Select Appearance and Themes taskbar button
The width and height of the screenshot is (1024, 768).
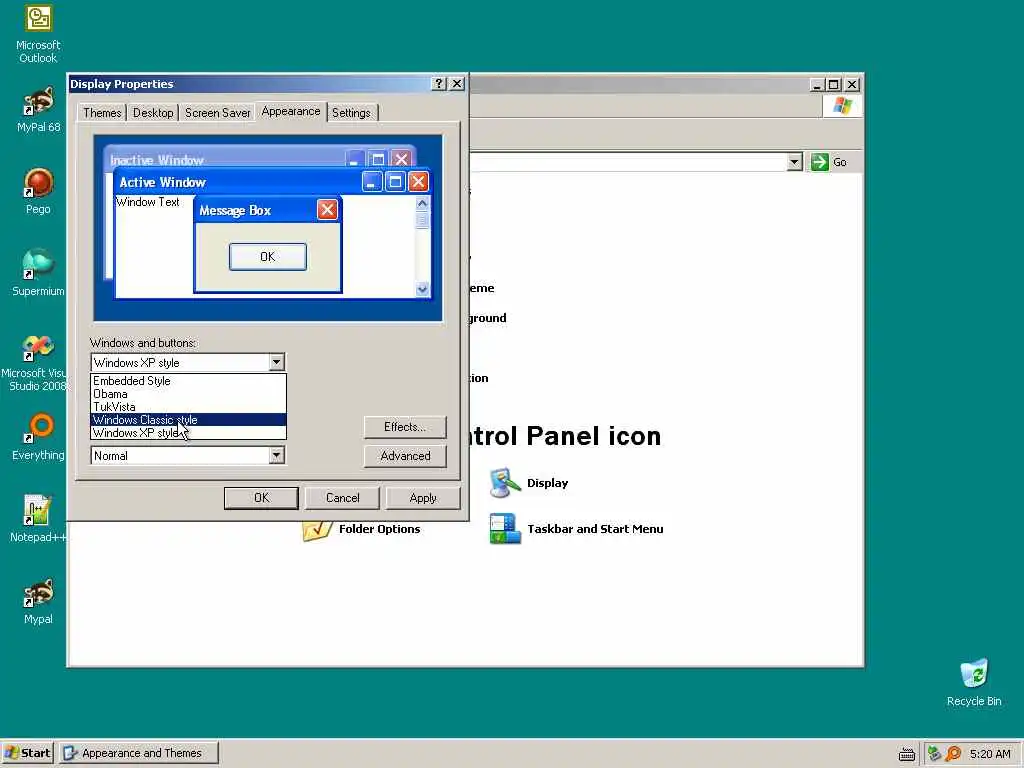click(139, 753)
